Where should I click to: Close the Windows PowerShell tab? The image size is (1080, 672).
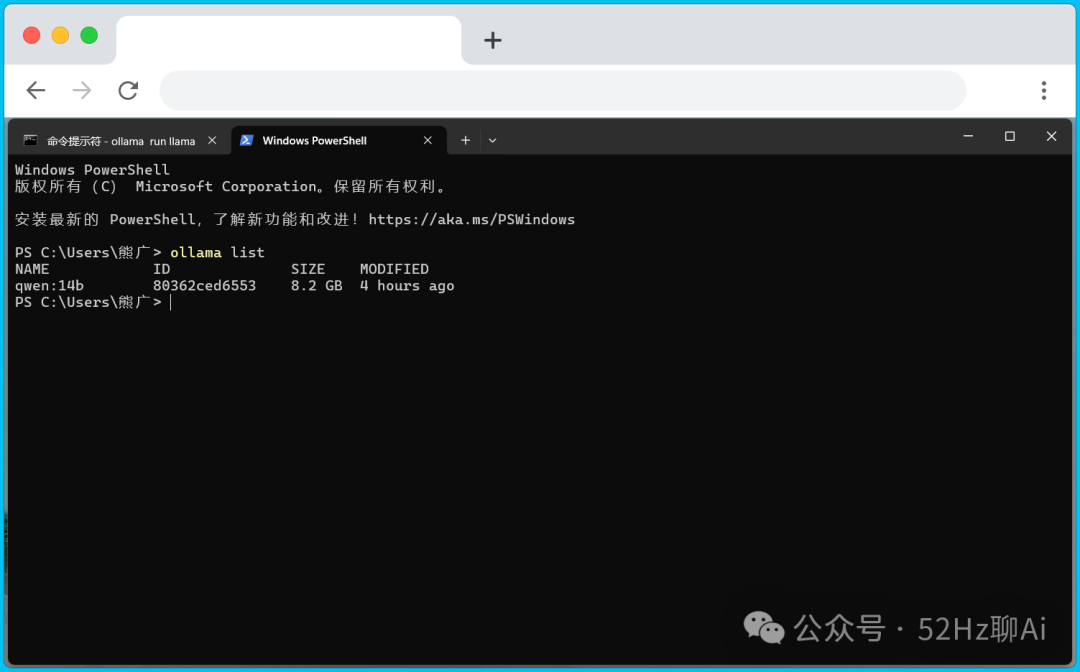428,140
